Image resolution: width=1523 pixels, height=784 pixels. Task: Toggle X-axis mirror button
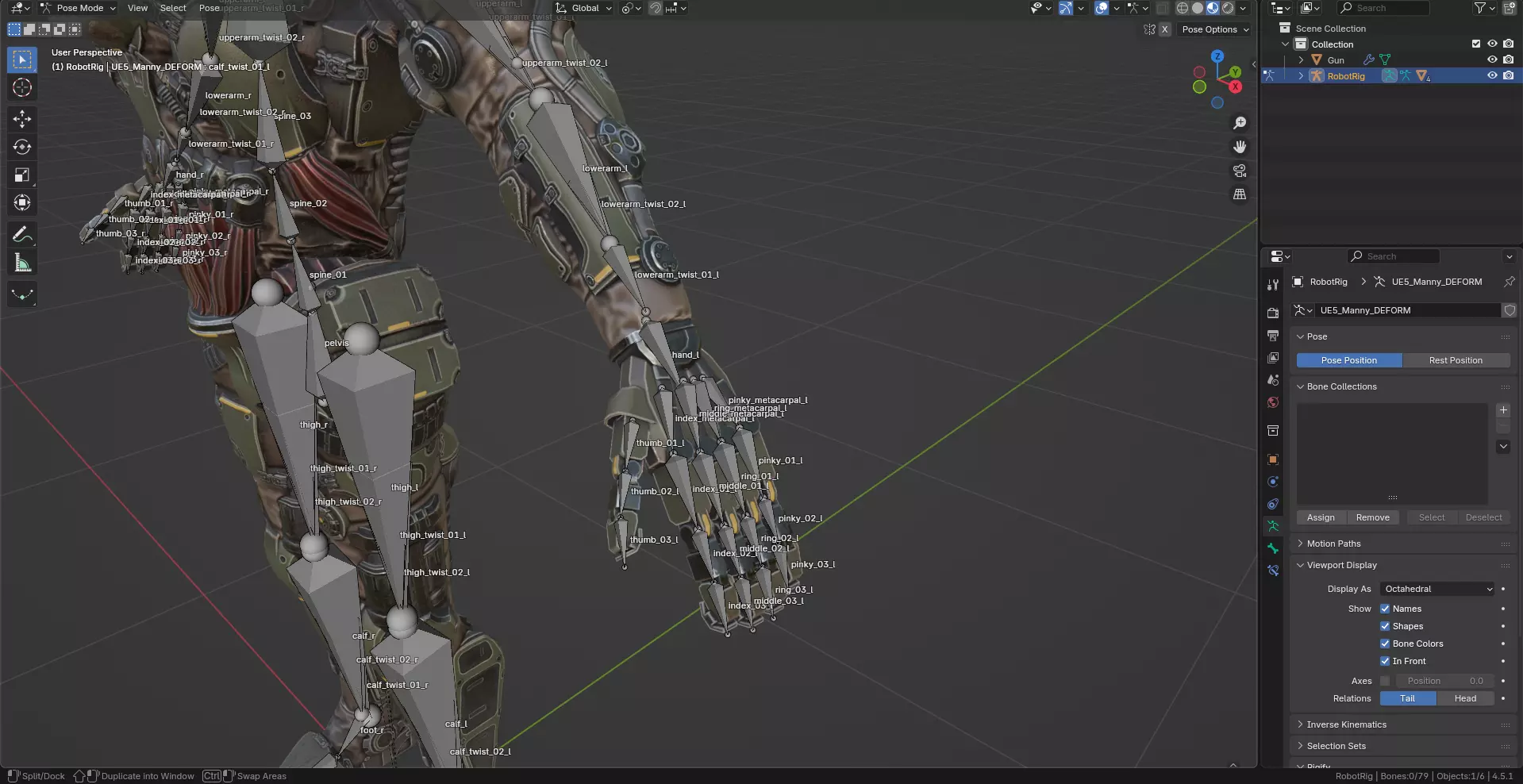pos(1164,29)
